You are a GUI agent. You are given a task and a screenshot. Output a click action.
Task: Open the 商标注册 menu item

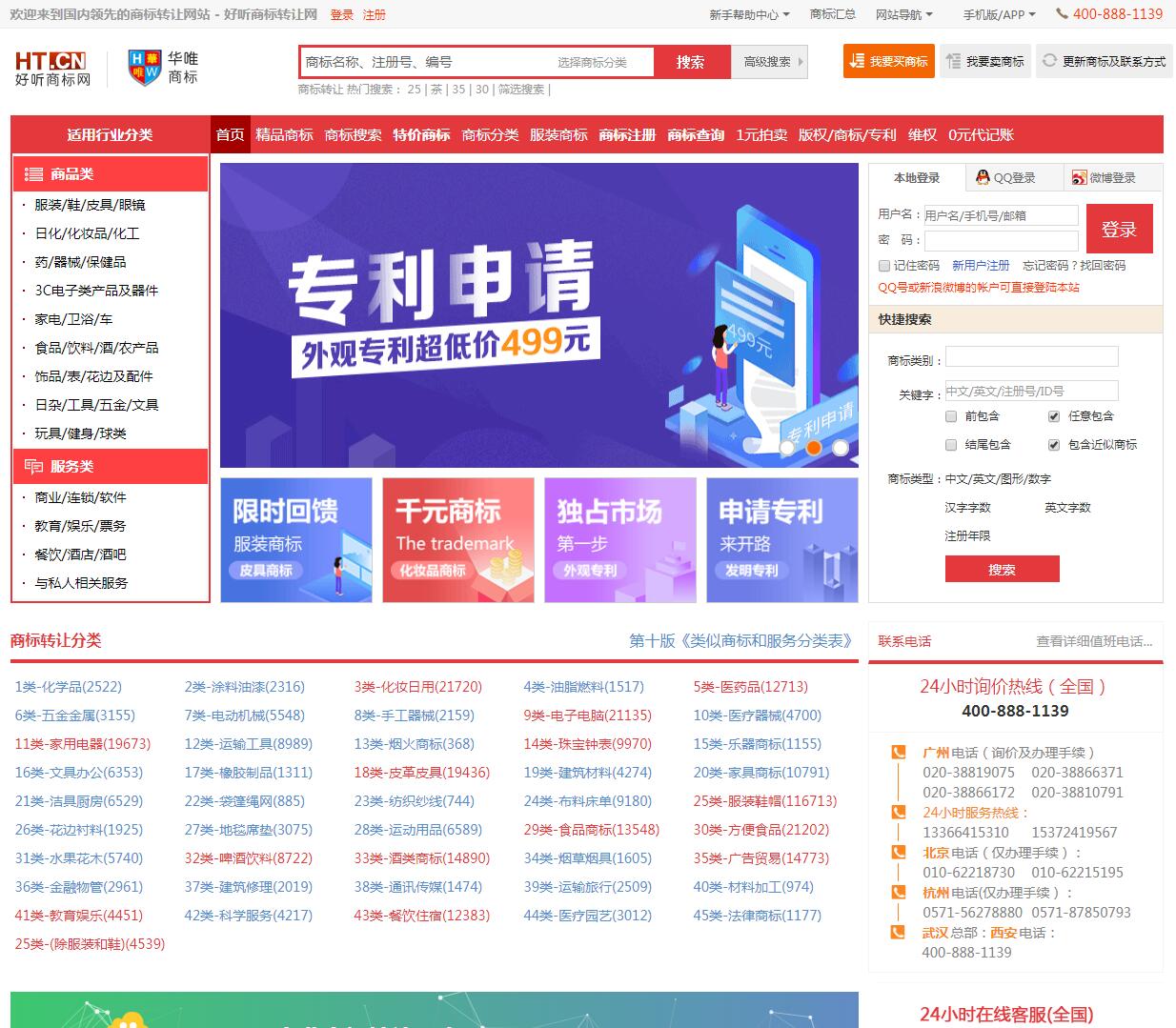(627, 135)
